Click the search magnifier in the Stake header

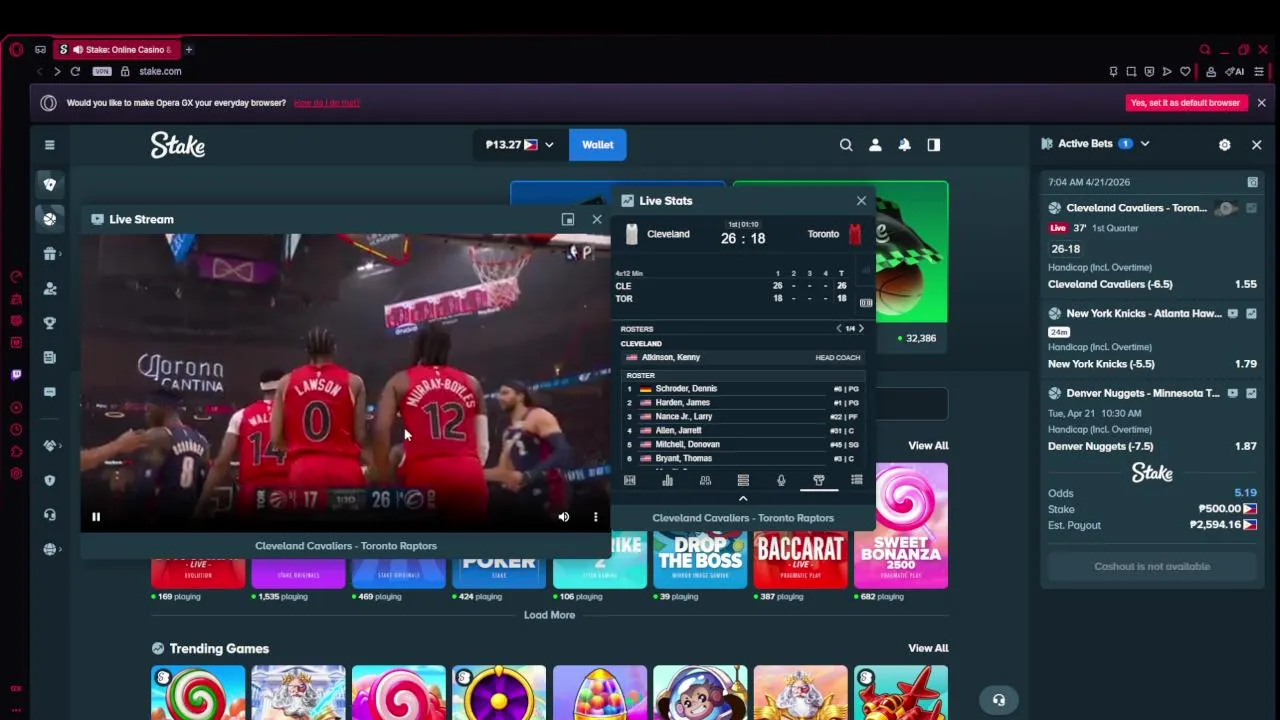point(846,145)
